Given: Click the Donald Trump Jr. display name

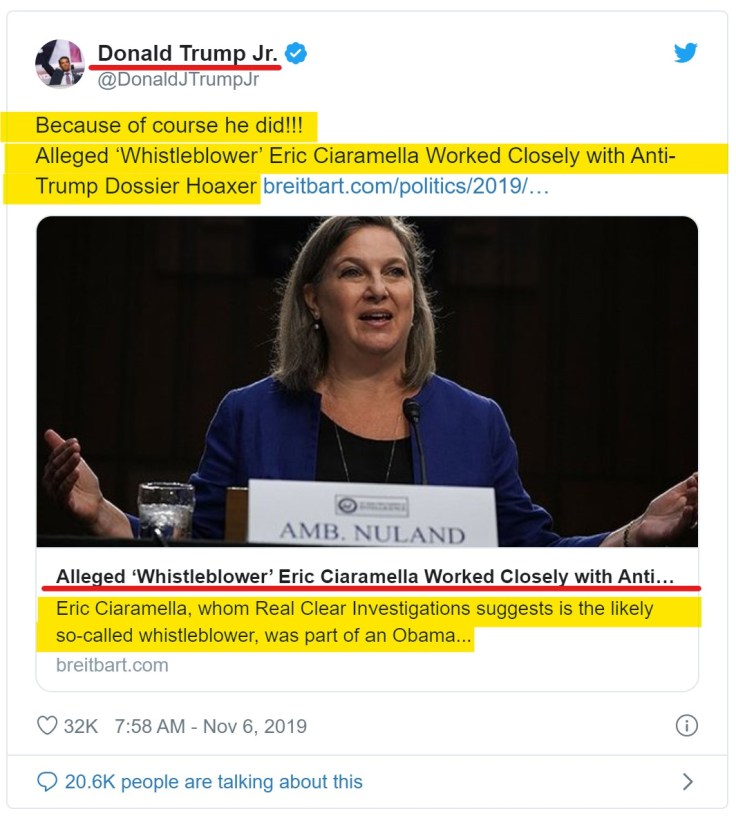Looking at the screenshot, I should (x=187, y=52).
